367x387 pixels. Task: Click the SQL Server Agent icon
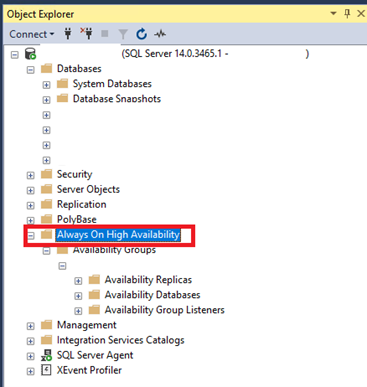coord(47,355)
